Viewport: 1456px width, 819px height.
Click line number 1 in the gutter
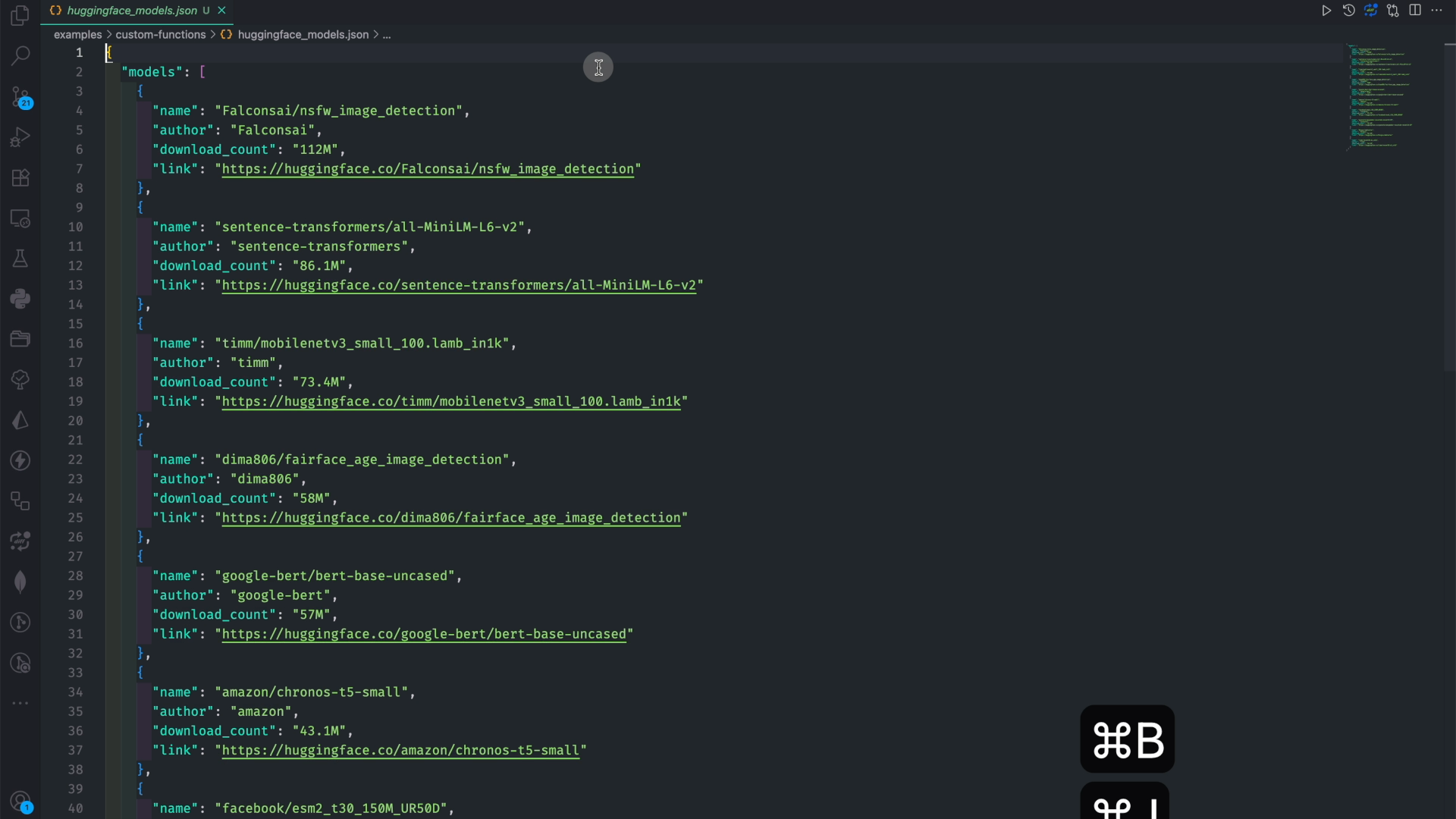(x=79, y=52)
